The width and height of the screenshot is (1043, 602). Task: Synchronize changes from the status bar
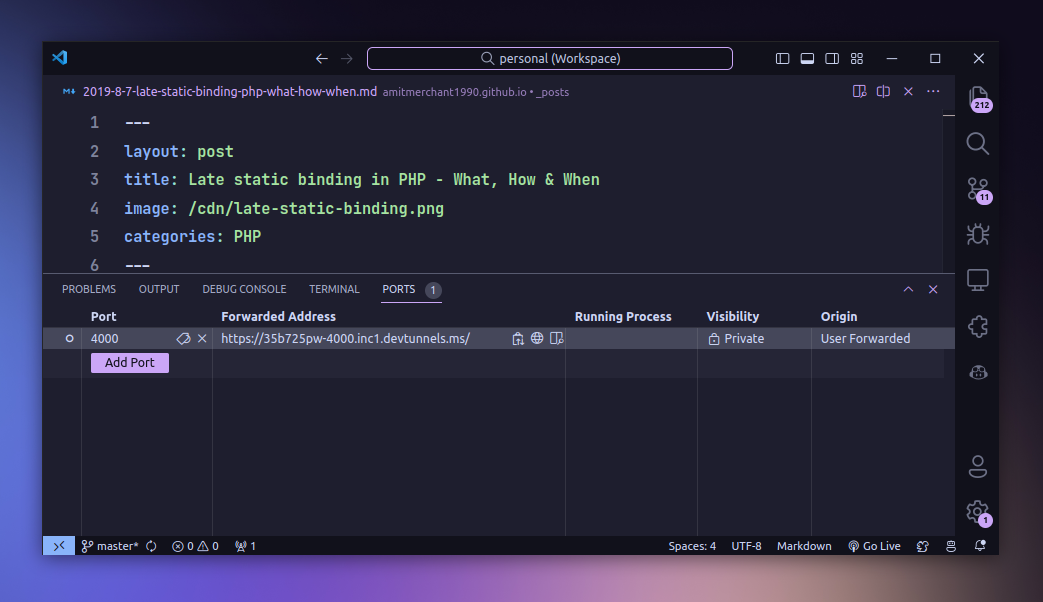pos(152,546)
